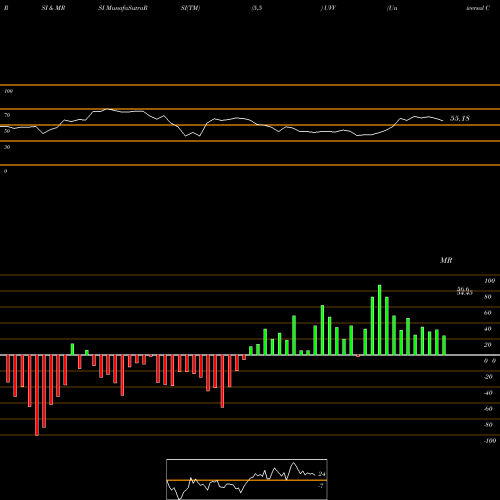Click the 100 label on the MR axis
This screenshot has width=500, height=500.
pos(490,281)
